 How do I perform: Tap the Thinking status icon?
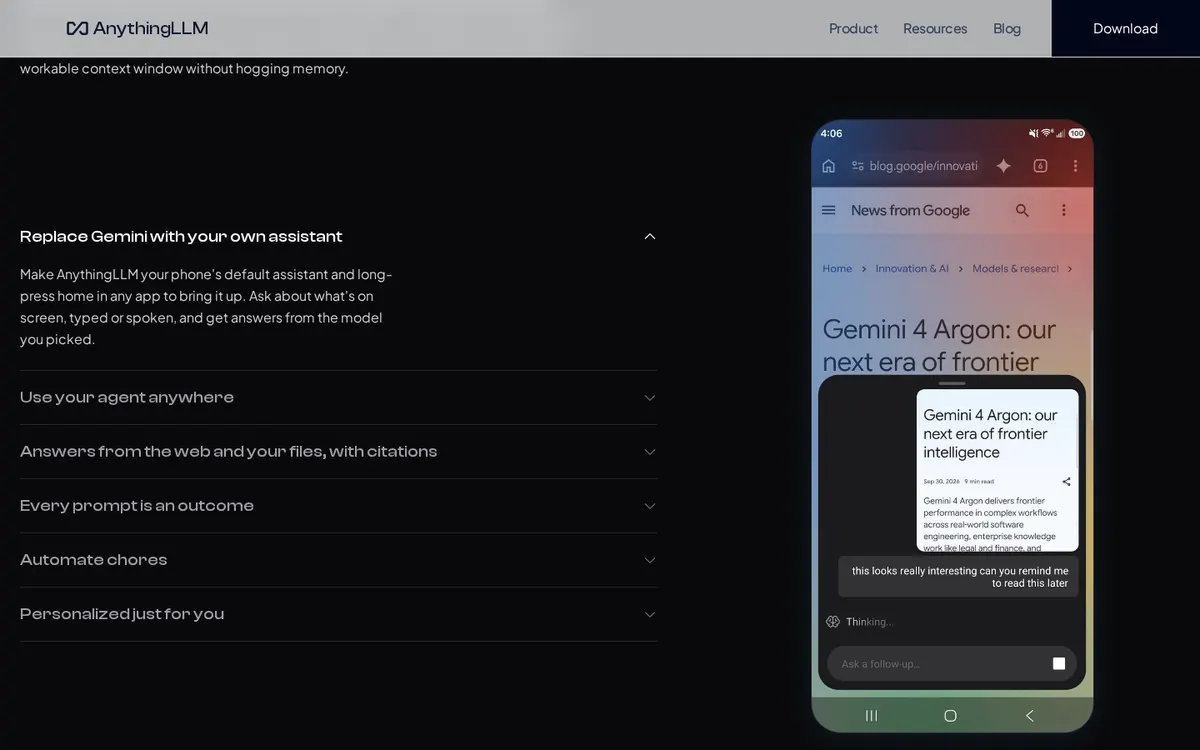tap(833, 622)
